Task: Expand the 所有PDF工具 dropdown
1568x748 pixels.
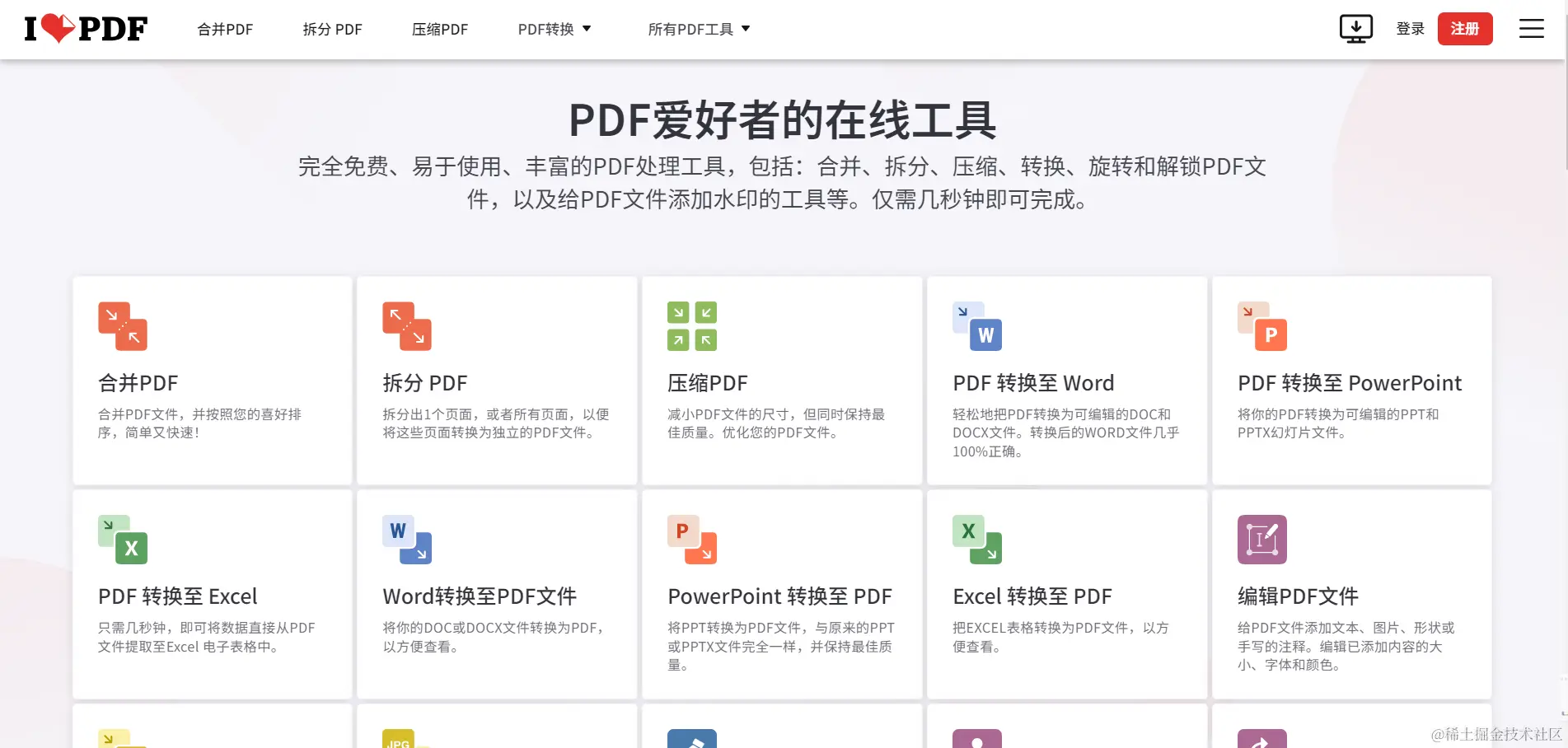Action: [699, 29]
